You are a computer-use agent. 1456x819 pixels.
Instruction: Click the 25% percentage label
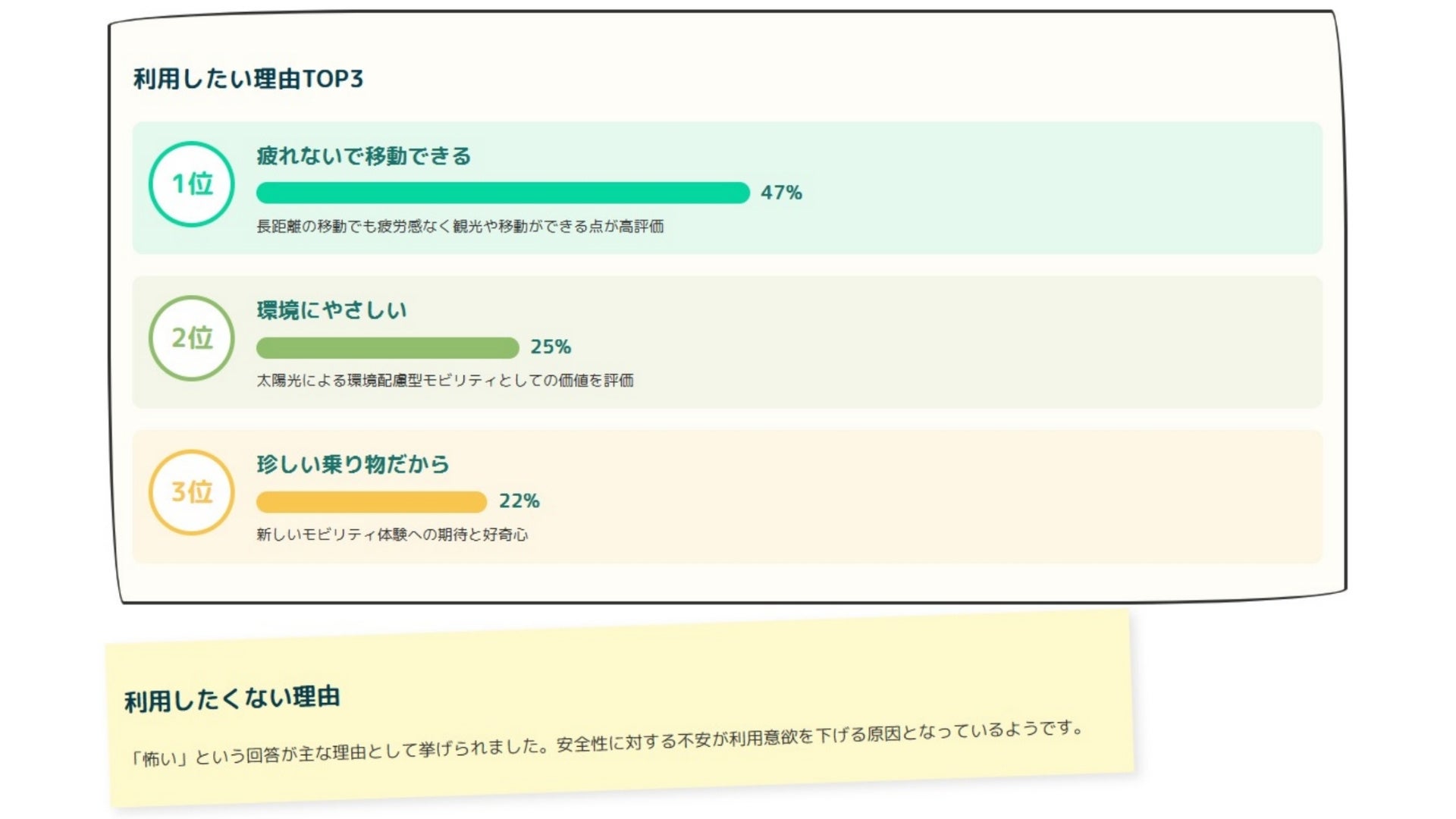[551, 347]
